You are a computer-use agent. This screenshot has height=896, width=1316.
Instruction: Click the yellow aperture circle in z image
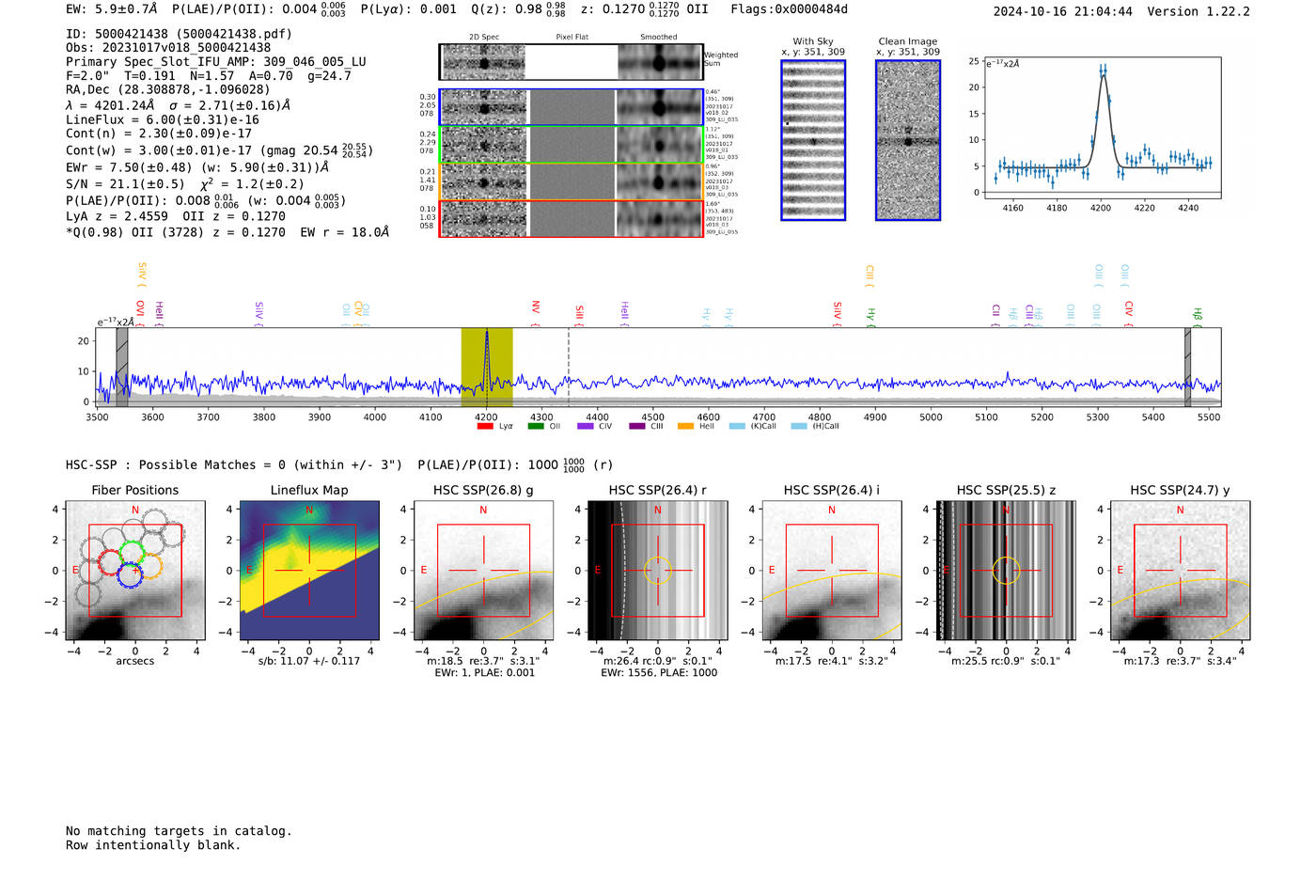[x=1006, y=570]
